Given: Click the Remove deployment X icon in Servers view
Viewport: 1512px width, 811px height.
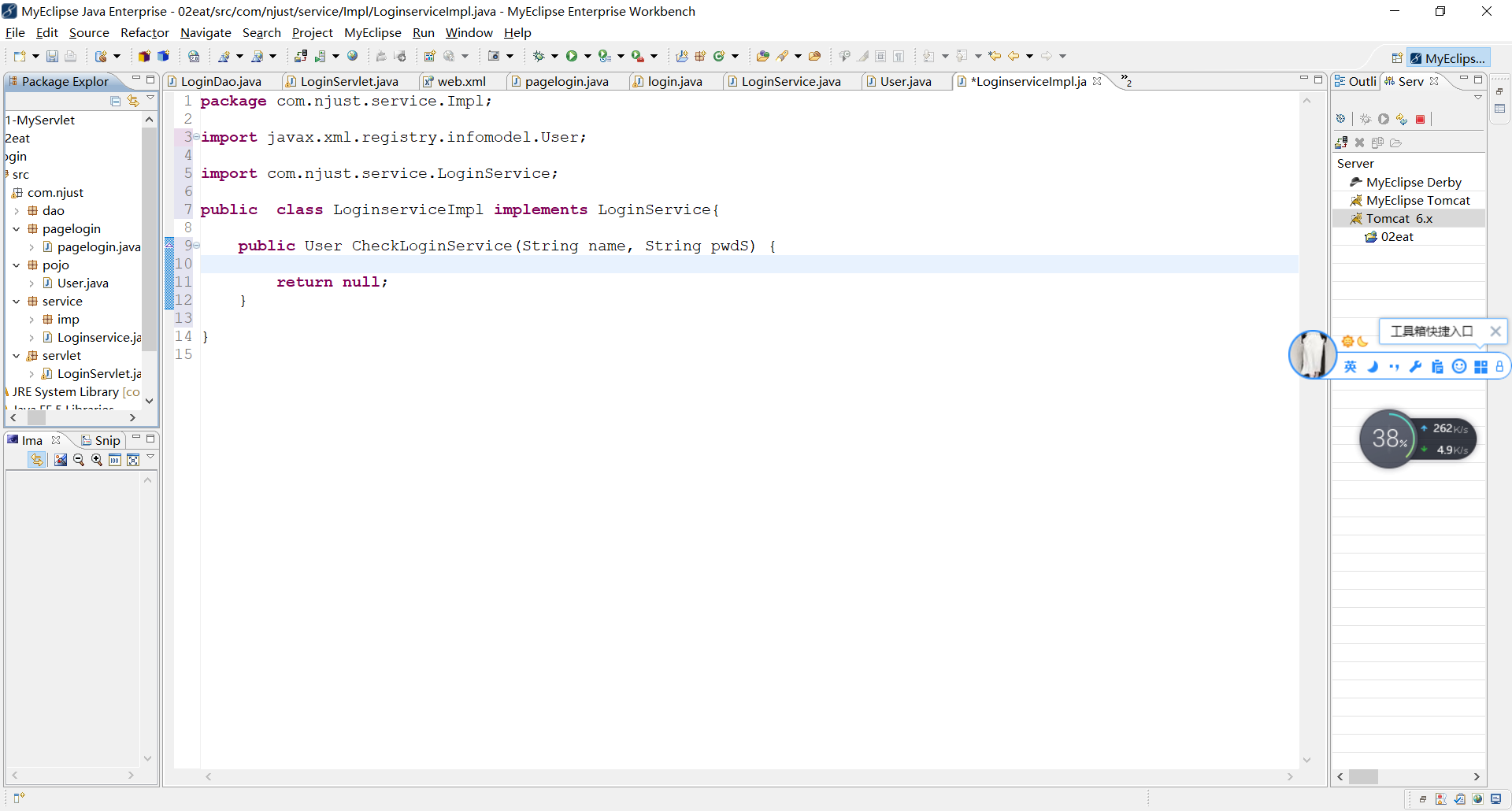Looking at the screenshot, I should pos(1359,143).
